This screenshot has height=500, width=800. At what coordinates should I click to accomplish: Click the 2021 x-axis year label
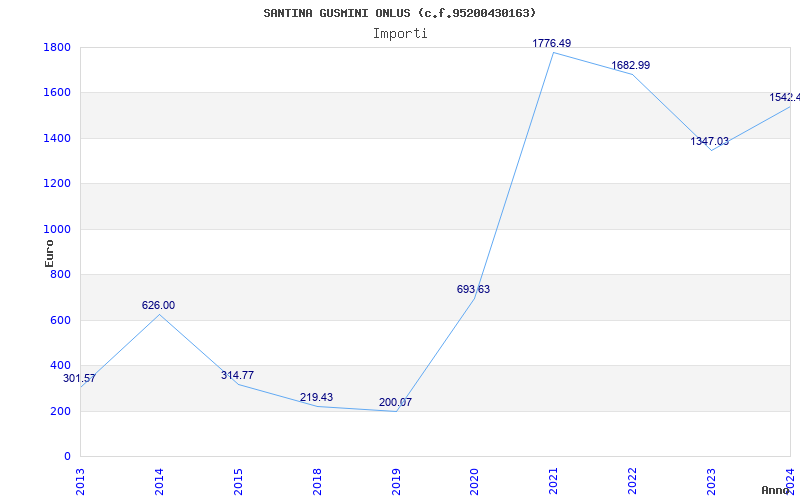point(554,481)
